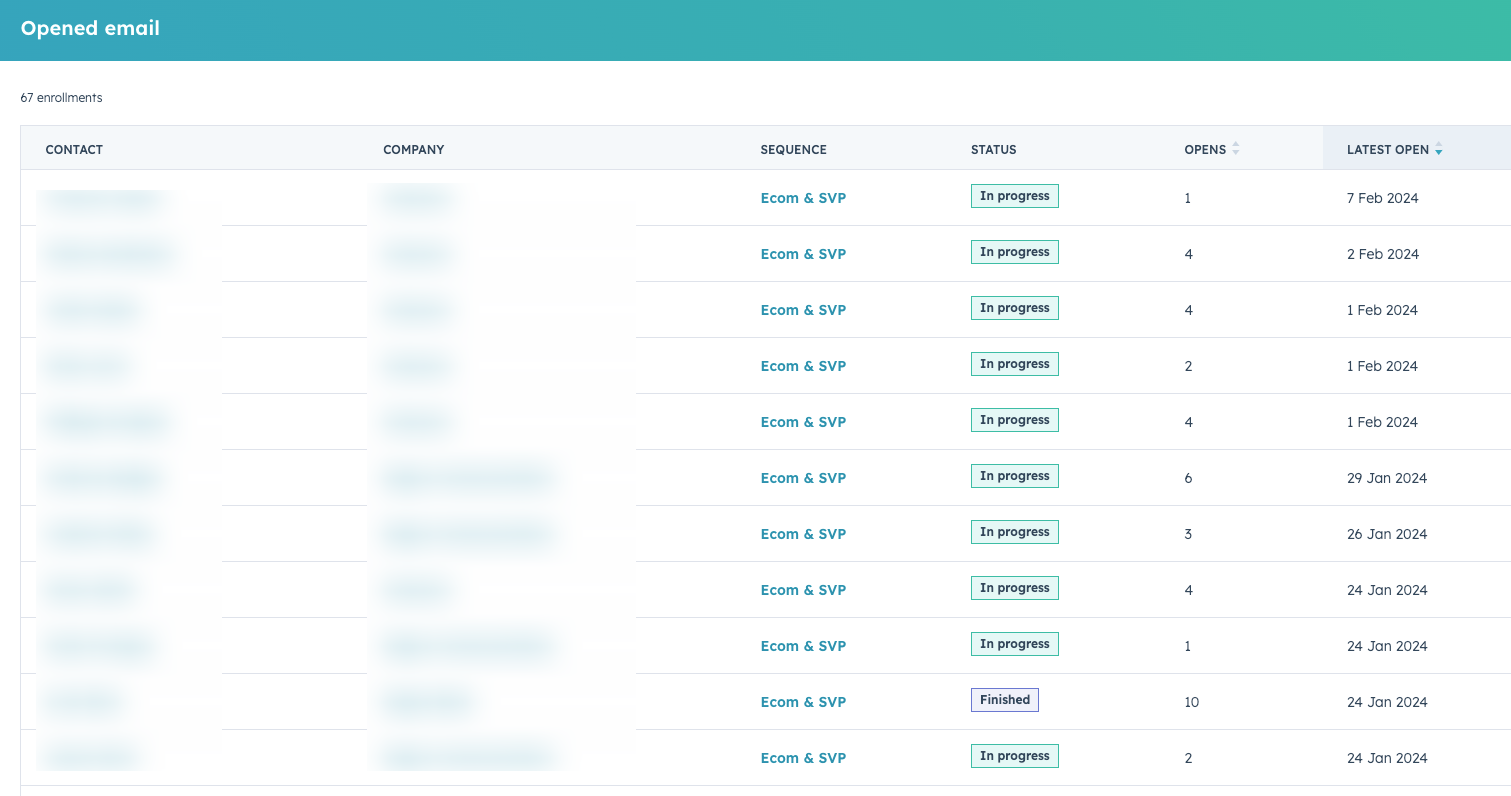This screenshot has width=1511, height=796.
Task: Sort the OPENS column descending using its down arrow
Action: 1236,153
